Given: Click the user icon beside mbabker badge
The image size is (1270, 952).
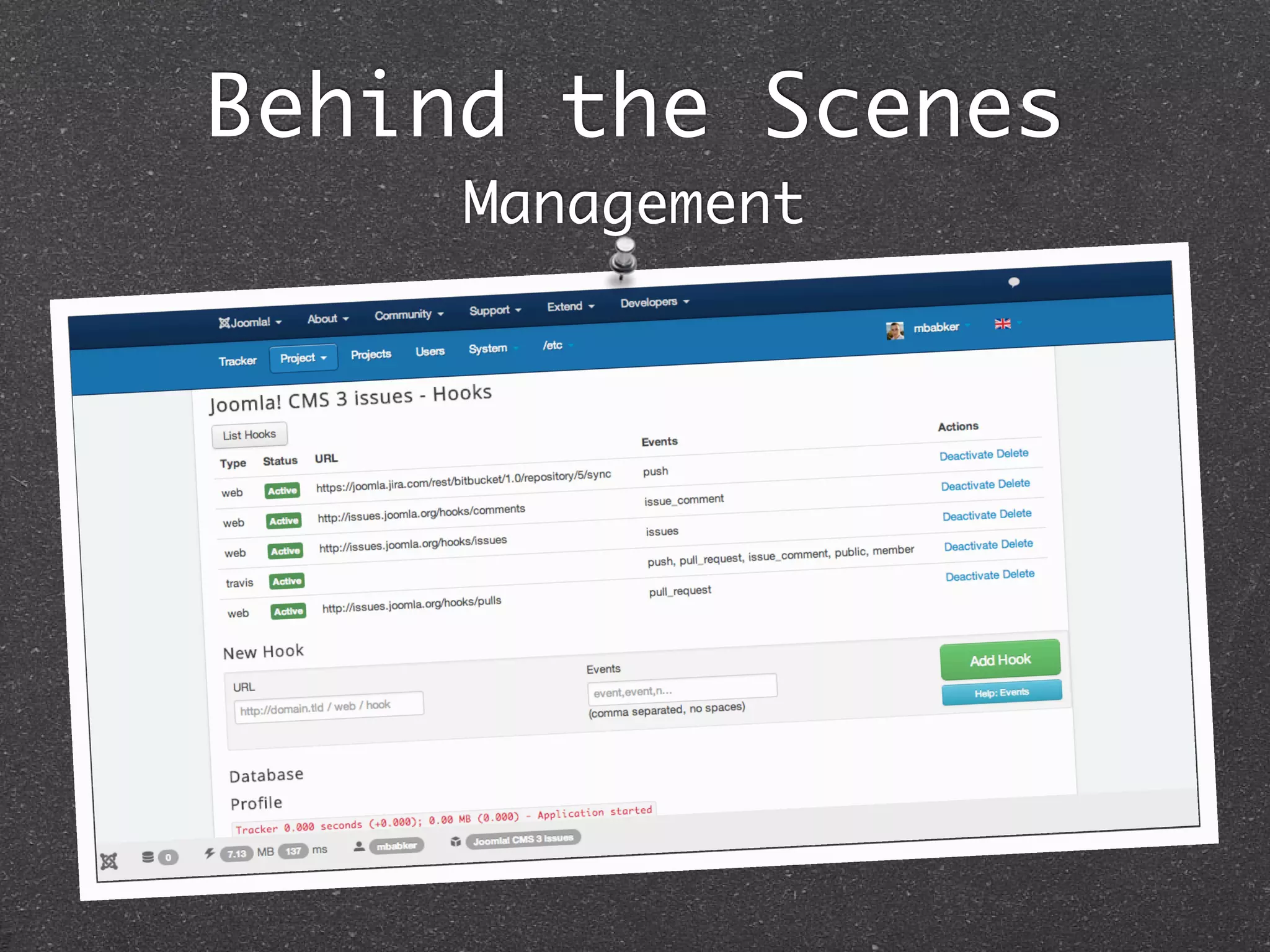Looking at the screenshot, I should click(x=359, y=846).
